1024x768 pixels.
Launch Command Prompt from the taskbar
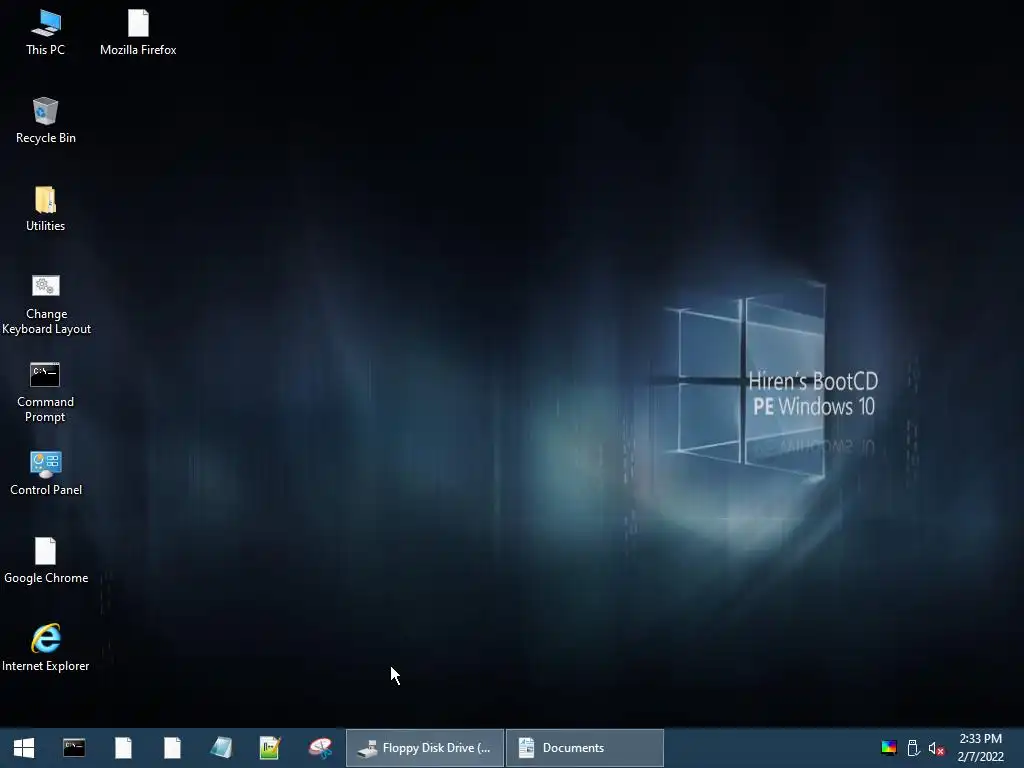(x=74, y=748)
